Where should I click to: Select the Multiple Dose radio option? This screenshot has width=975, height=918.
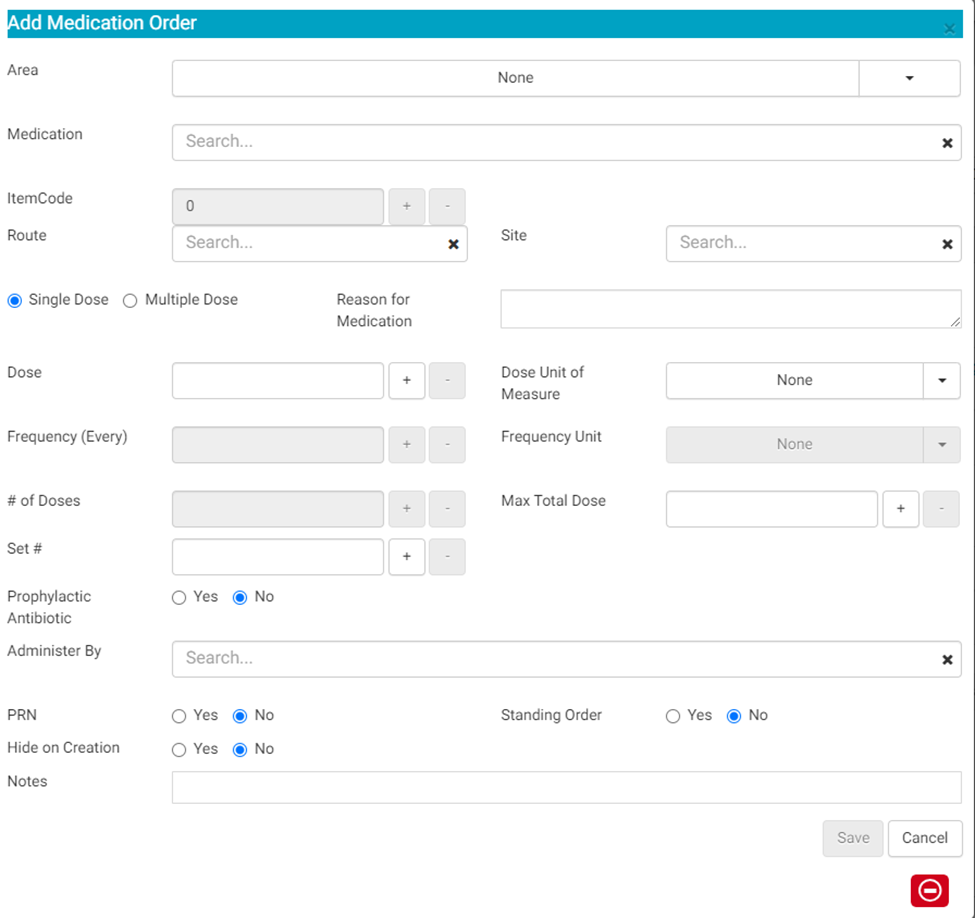tap(130, 300)
